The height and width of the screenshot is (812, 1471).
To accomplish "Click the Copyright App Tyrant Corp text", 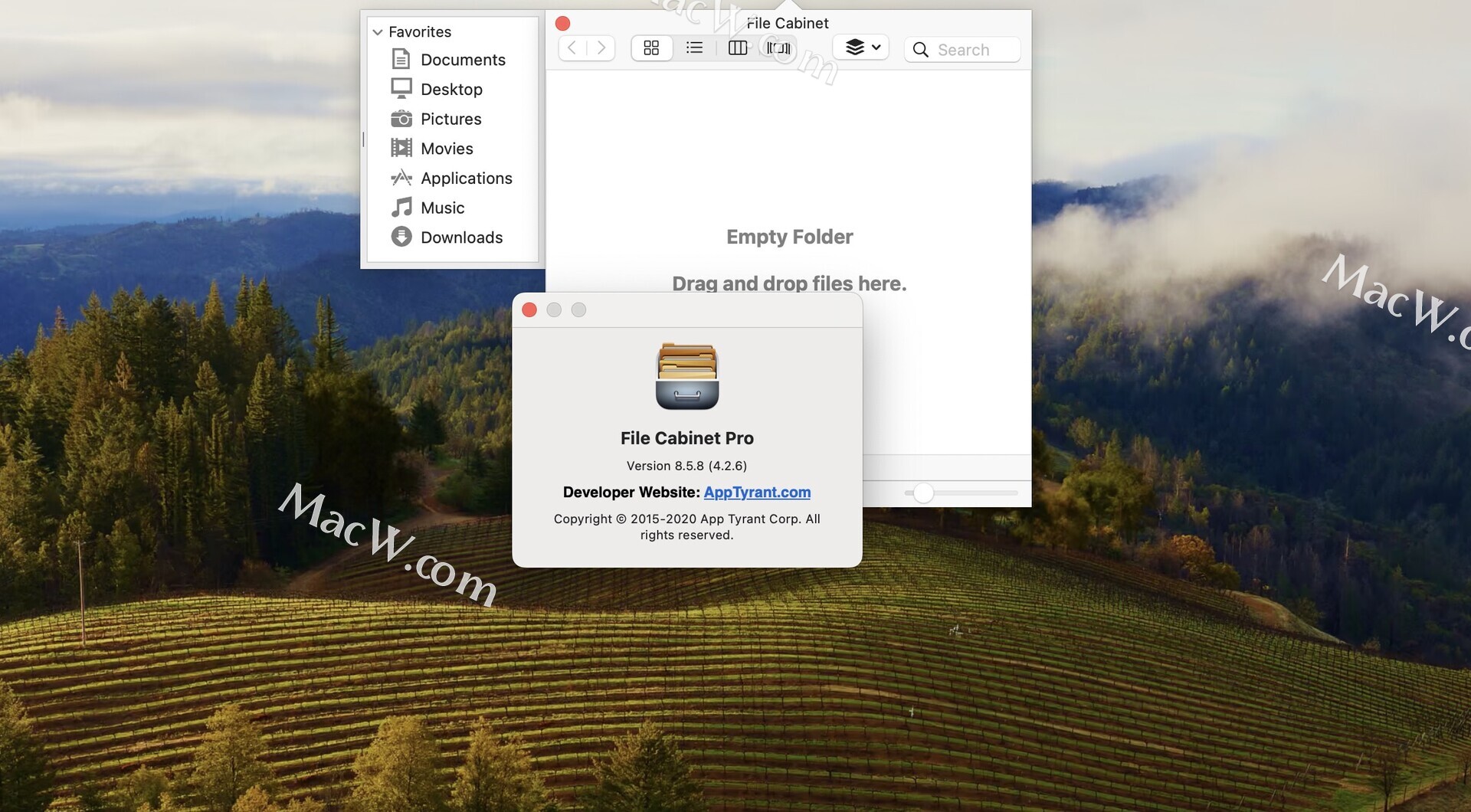I will click(686, 526).
